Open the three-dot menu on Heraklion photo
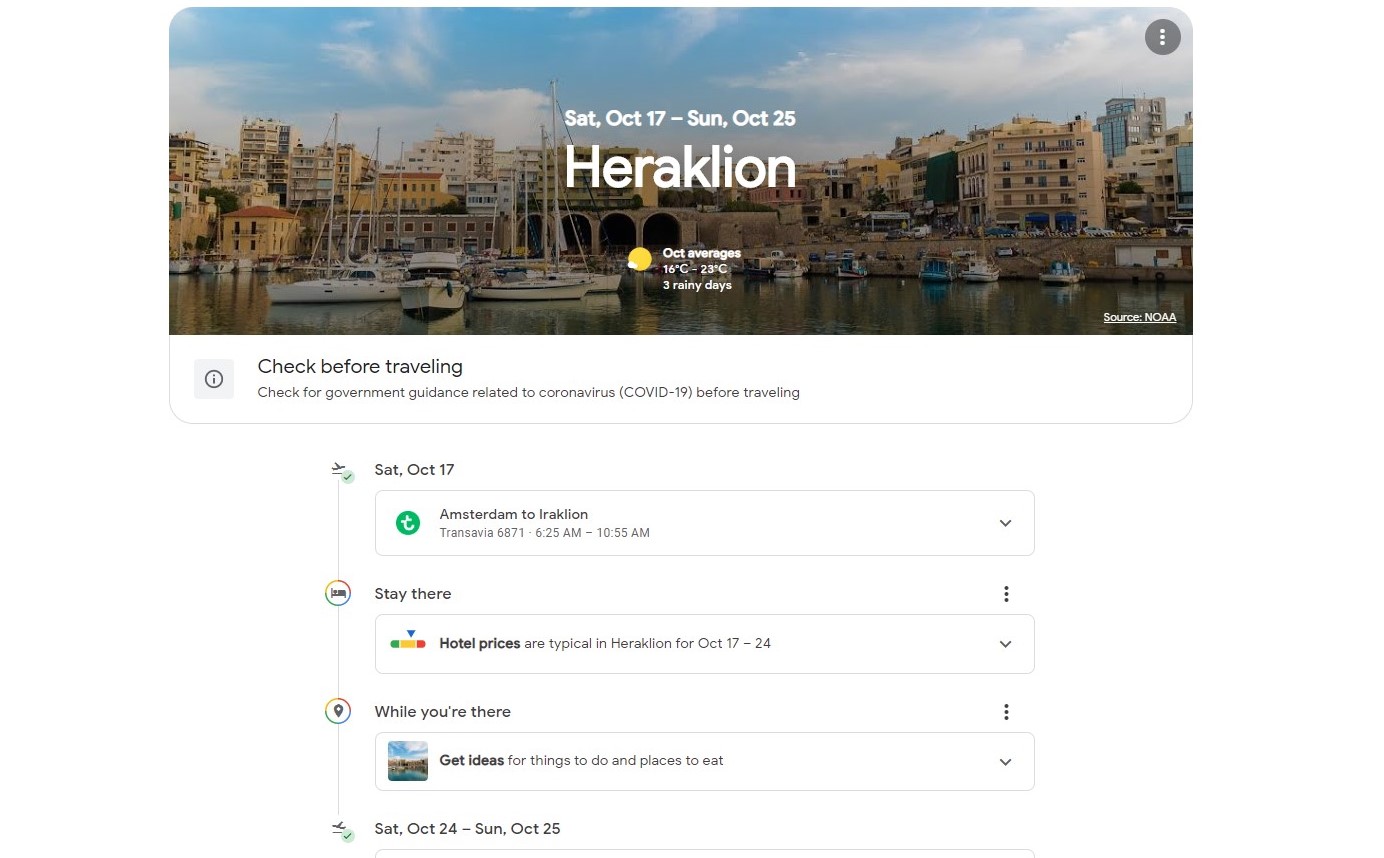1384x858 pixels. (1162, 37)
